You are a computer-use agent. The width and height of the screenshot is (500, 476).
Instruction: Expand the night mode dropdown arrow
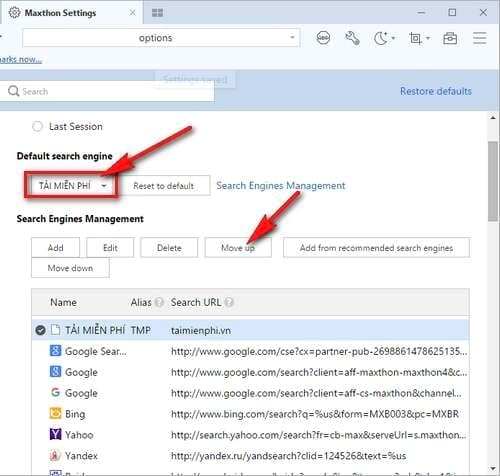(x=393, y=38)
